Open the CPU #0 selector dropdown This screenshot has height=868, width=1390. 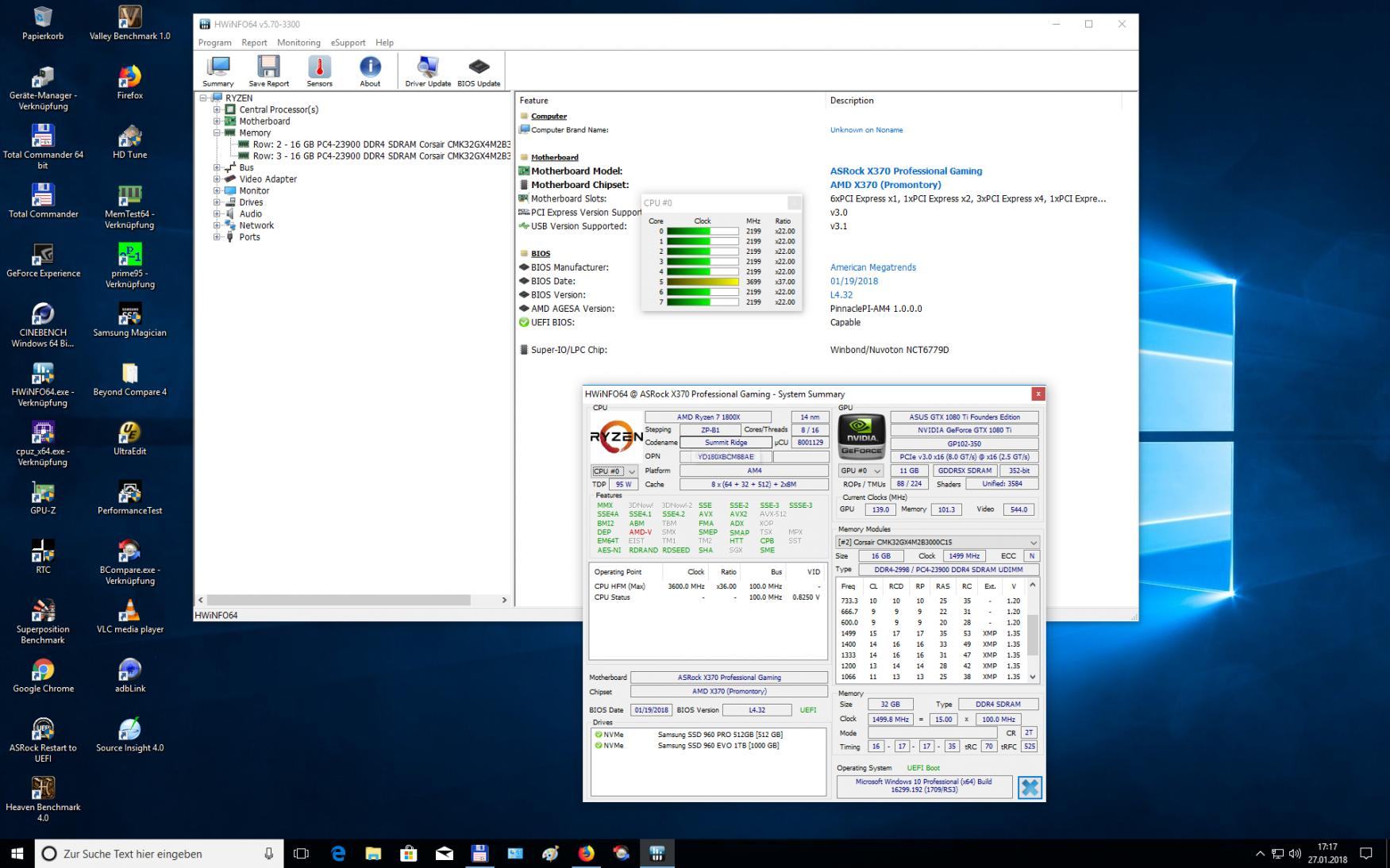click(x=614, y=471)
